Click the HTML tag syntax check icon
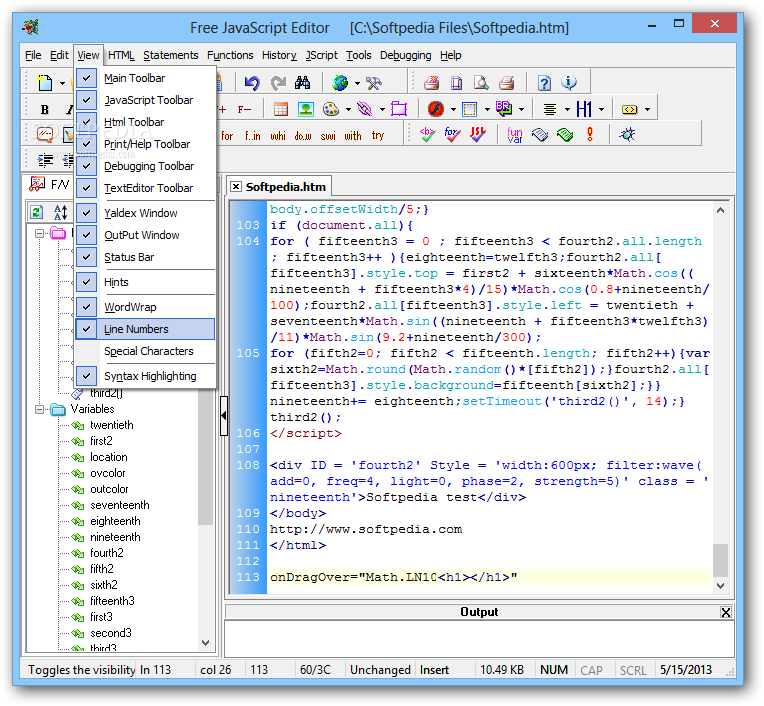 pyautogui.click(x=427, y=134)
